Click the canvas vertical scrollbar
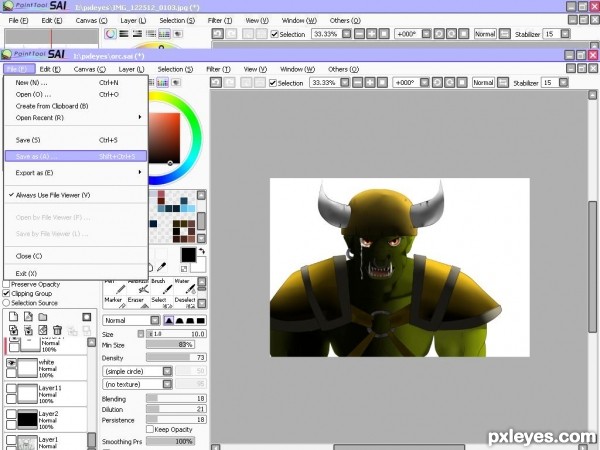 coord(592,266)
